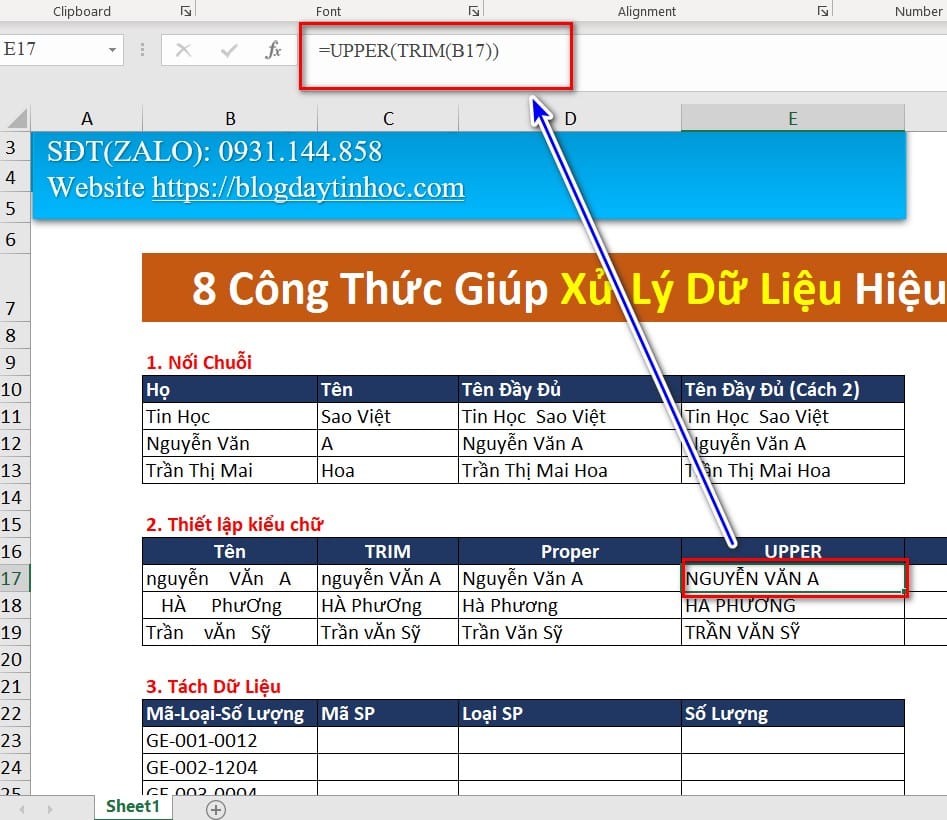Select the 'Mã-Loại-Số Lượng' header cell

tap(230, 714)
